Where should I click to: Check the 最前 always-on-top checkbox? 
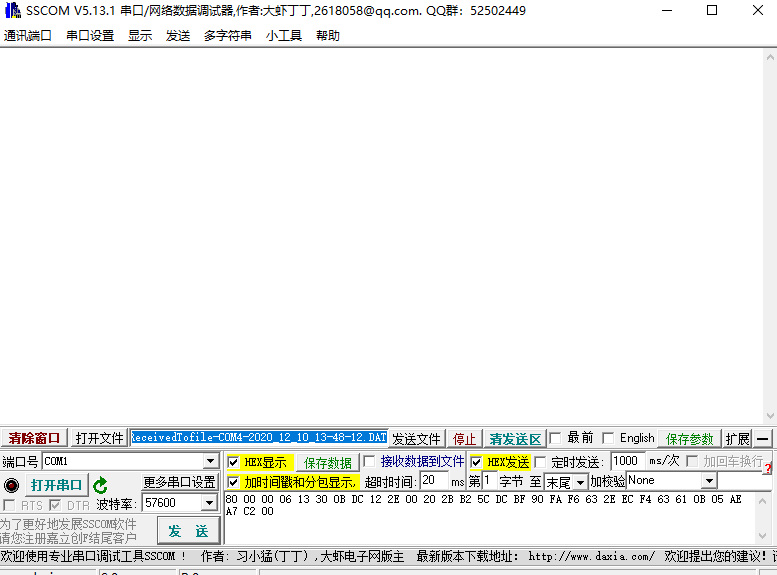[555, 438]
